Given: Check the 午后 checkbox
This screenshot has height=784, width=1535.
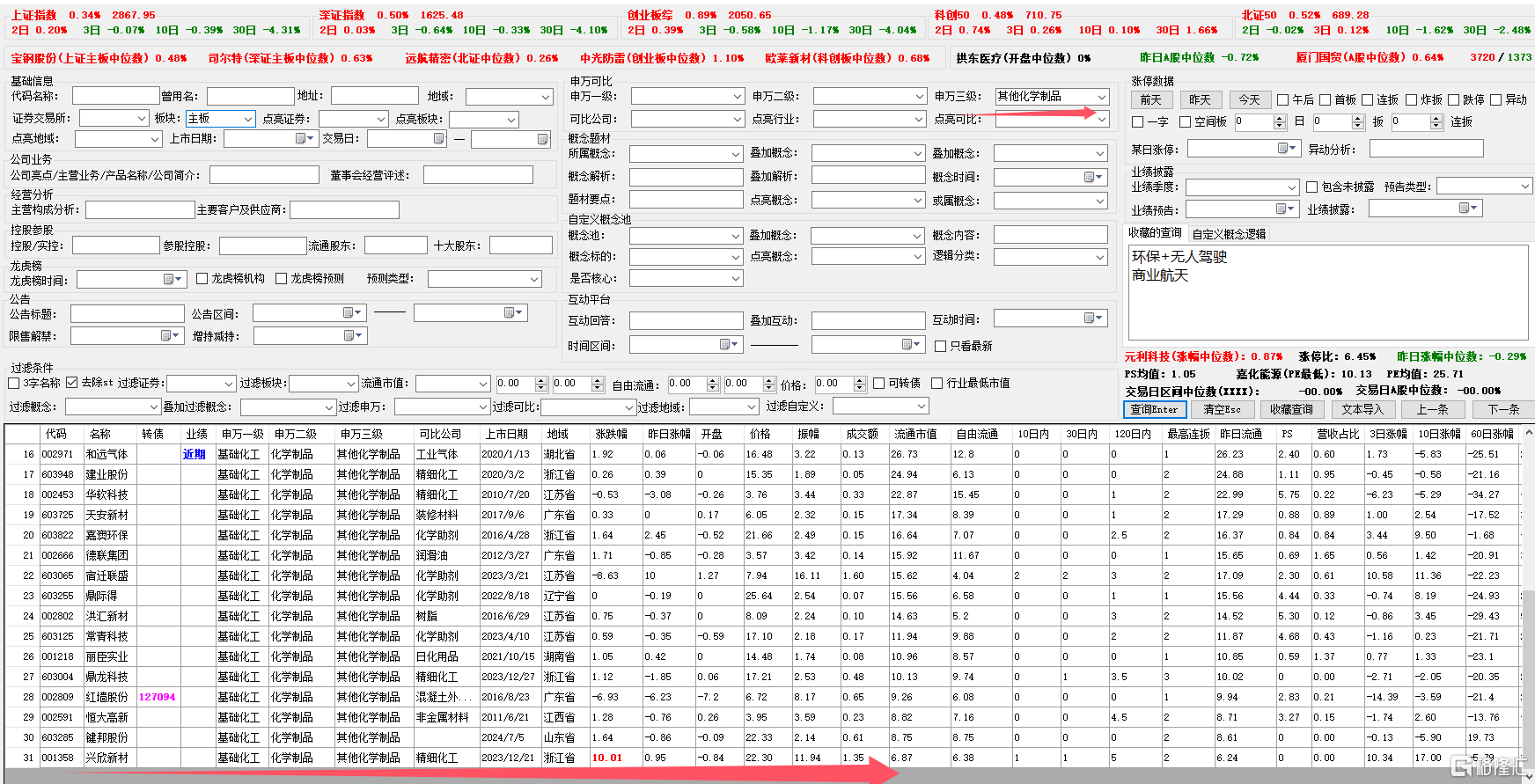Looking at the screenshot, I should [x=1283, y=99].
